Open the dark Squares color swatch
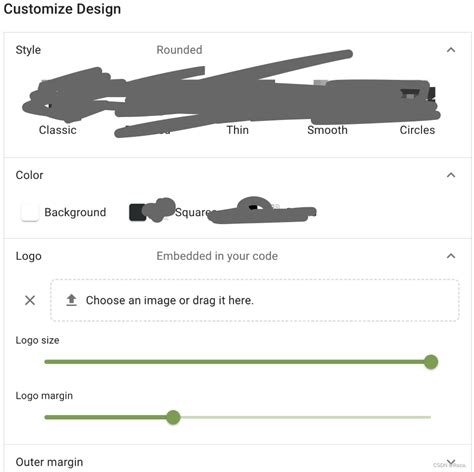474x472 pixels. (x=137, y=212)
